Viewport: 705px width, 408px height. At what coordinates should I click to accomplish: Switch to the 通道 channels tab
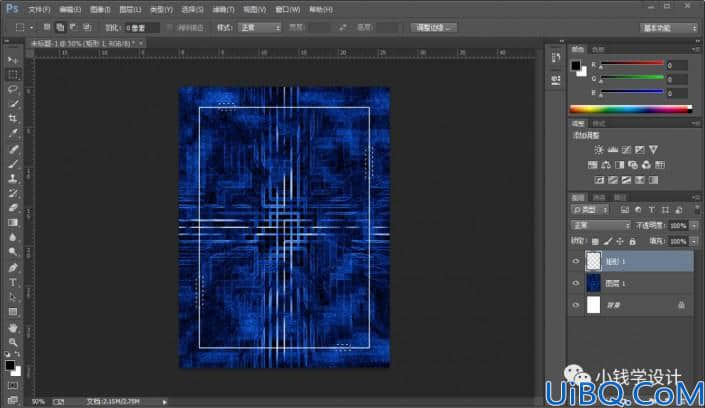click(599, 197)
